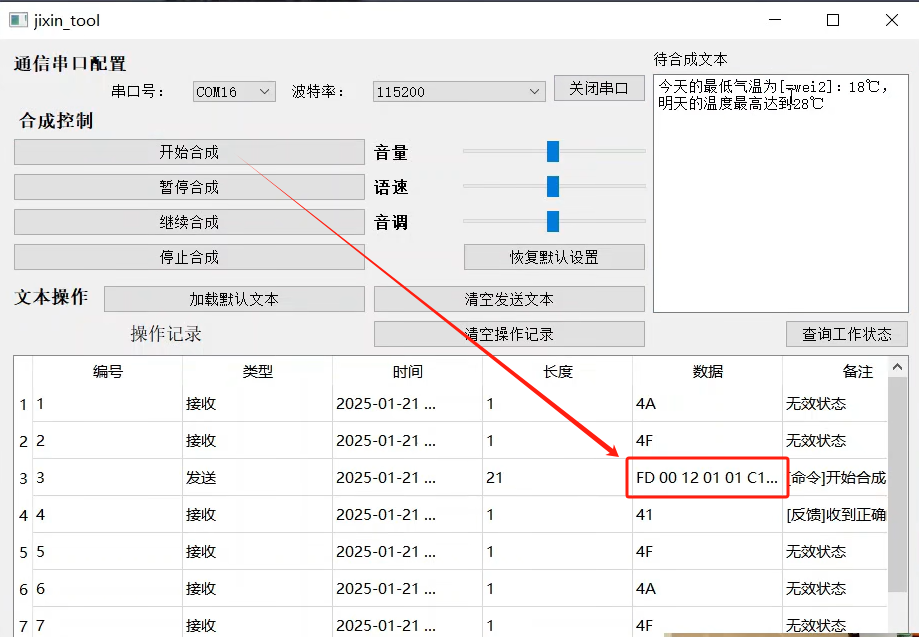919x637 pixels.
Task: Adjust the 音量 volume slider
Action: point(552,152)
